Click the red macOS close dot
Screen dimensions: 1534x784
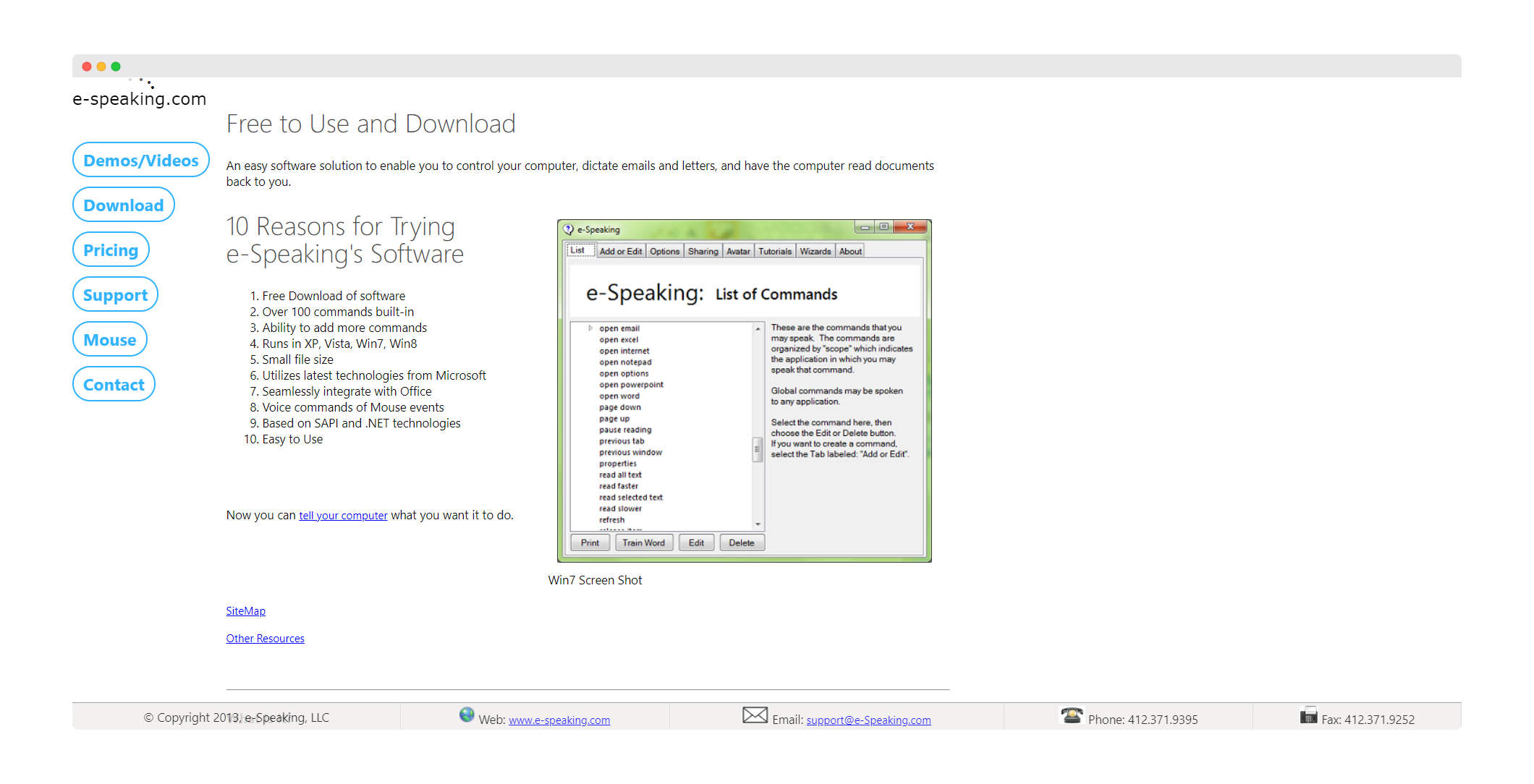pos(87,67)
